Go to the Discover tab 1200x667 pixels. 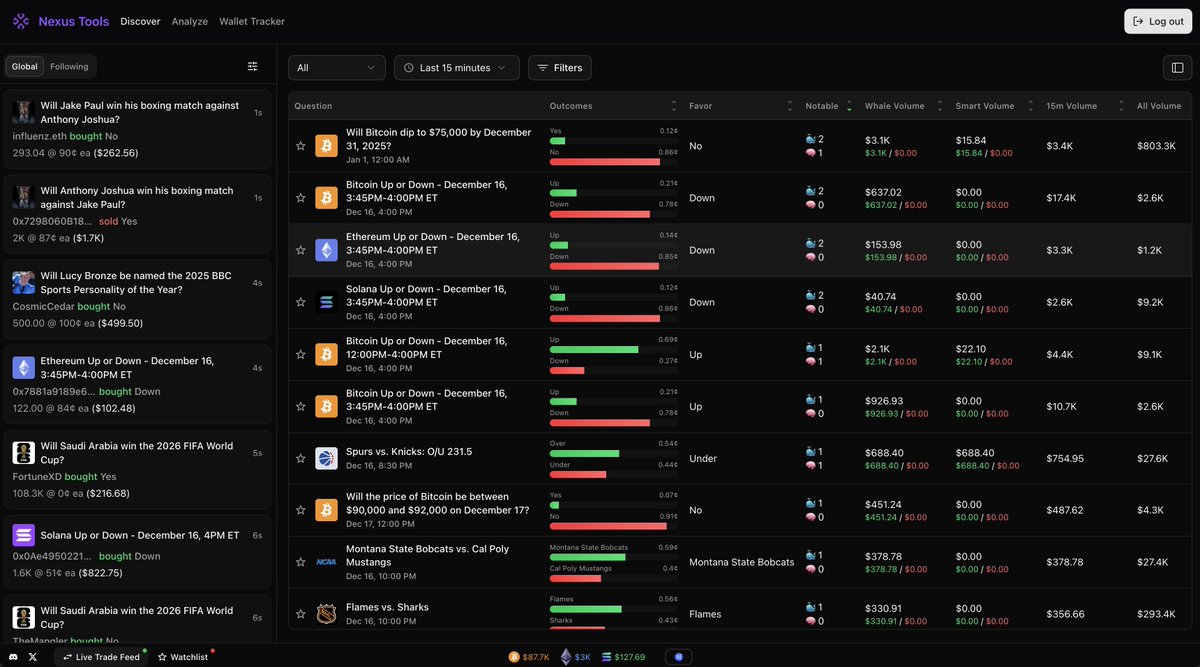pos(140,21)
